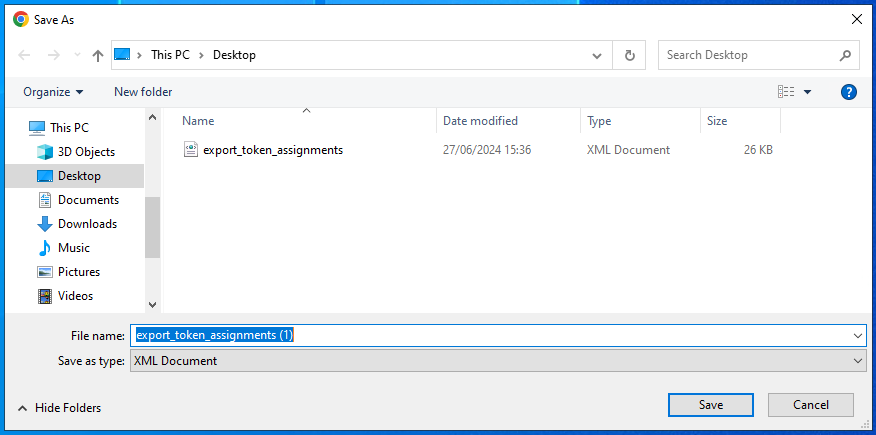Click the change view layout icon
The width and height of the screenshot is (876, 435).
(786, 92)
